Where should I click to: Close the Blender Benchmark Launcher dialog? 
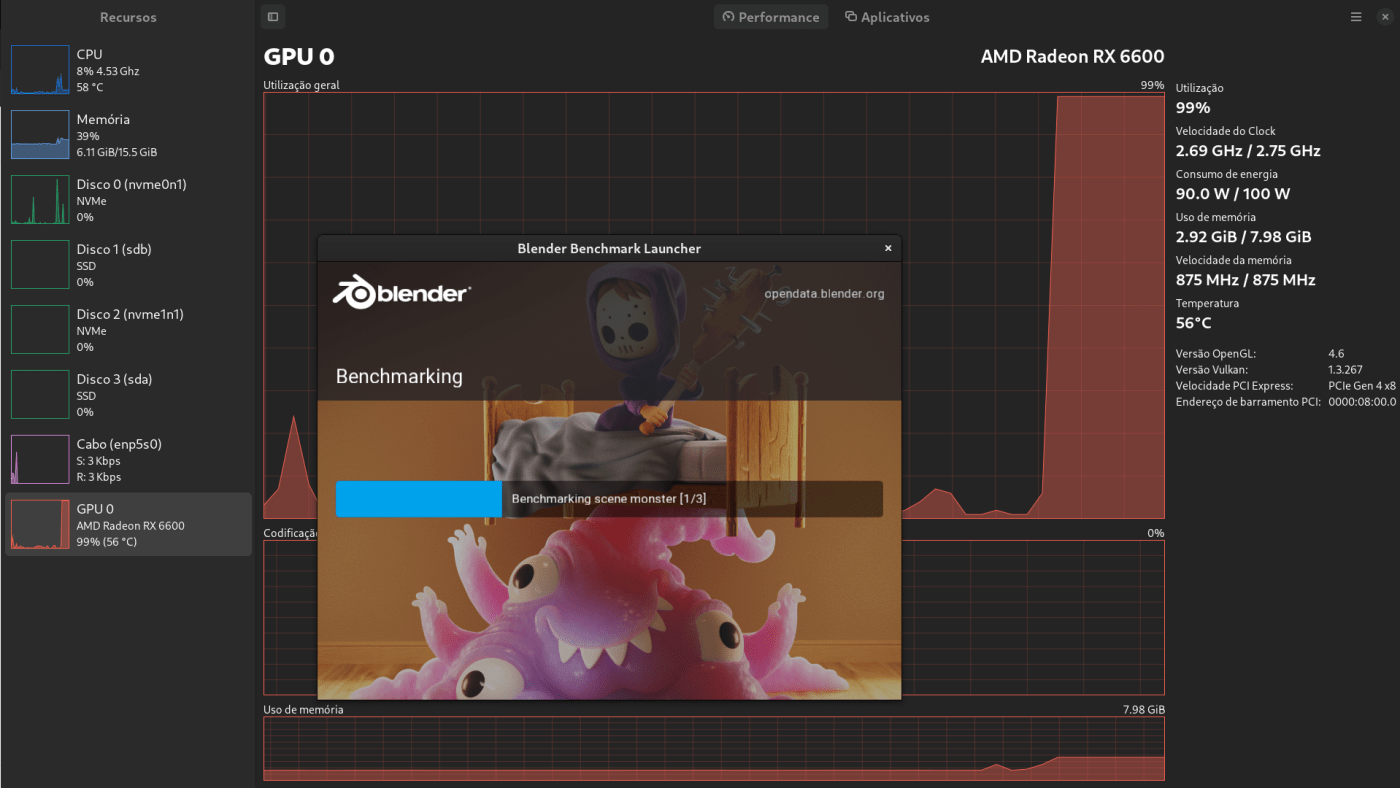pos(887,248)
